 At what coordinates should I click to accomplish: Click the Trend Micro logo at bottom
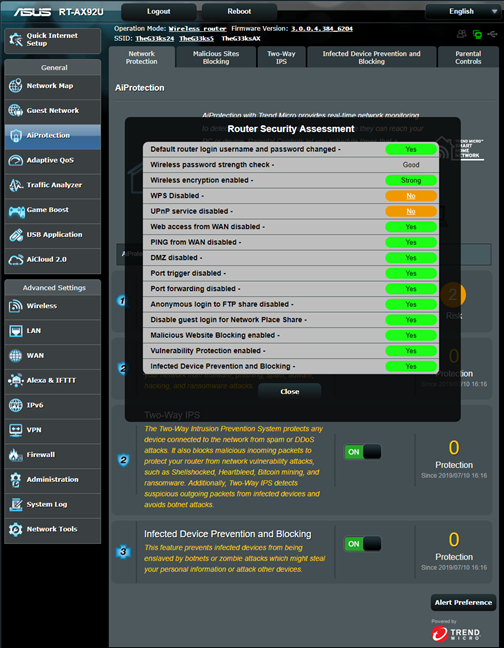[456, 633]
